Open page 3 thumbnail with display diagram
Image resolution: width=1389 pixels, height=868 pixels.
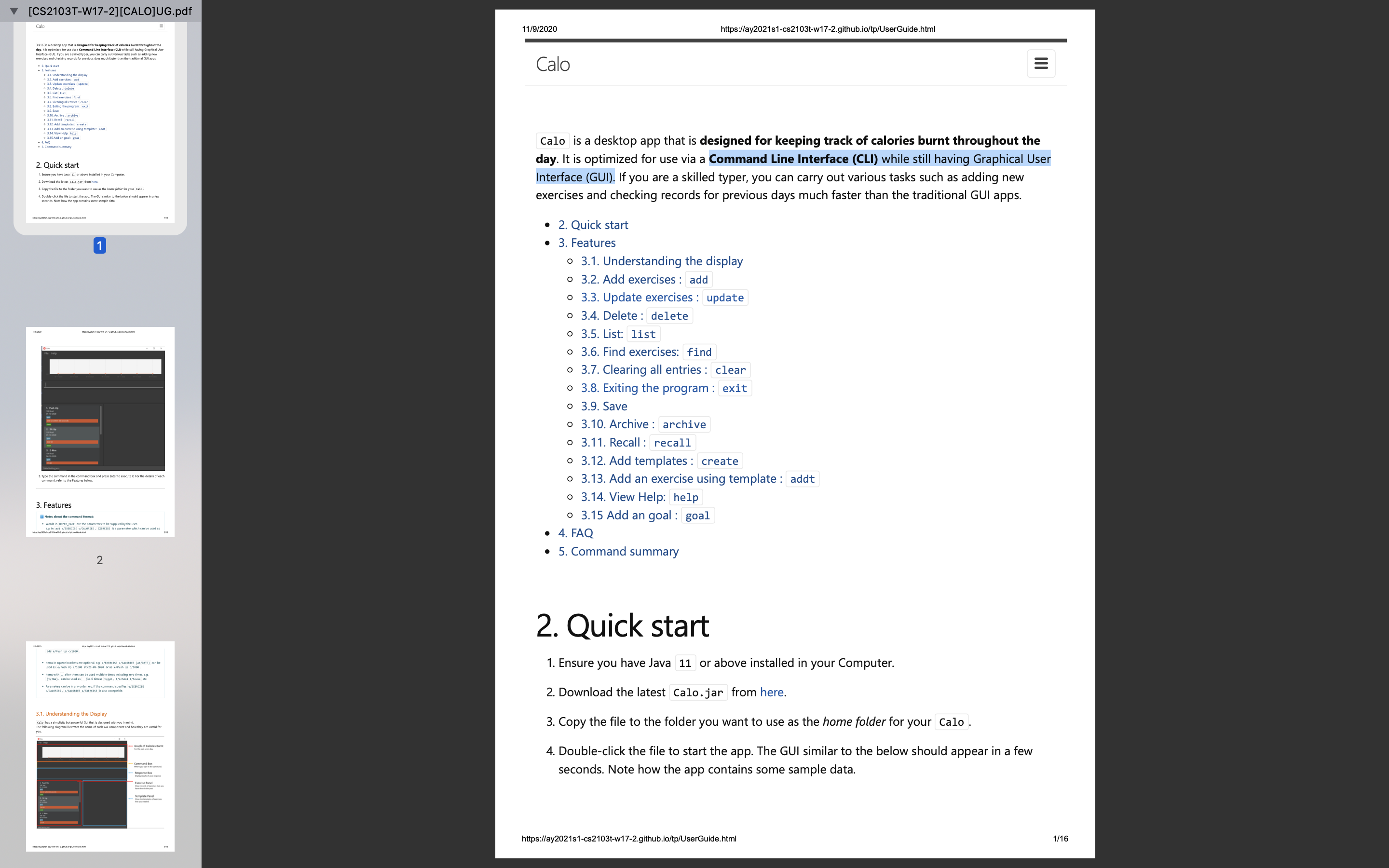click(100, 746)
